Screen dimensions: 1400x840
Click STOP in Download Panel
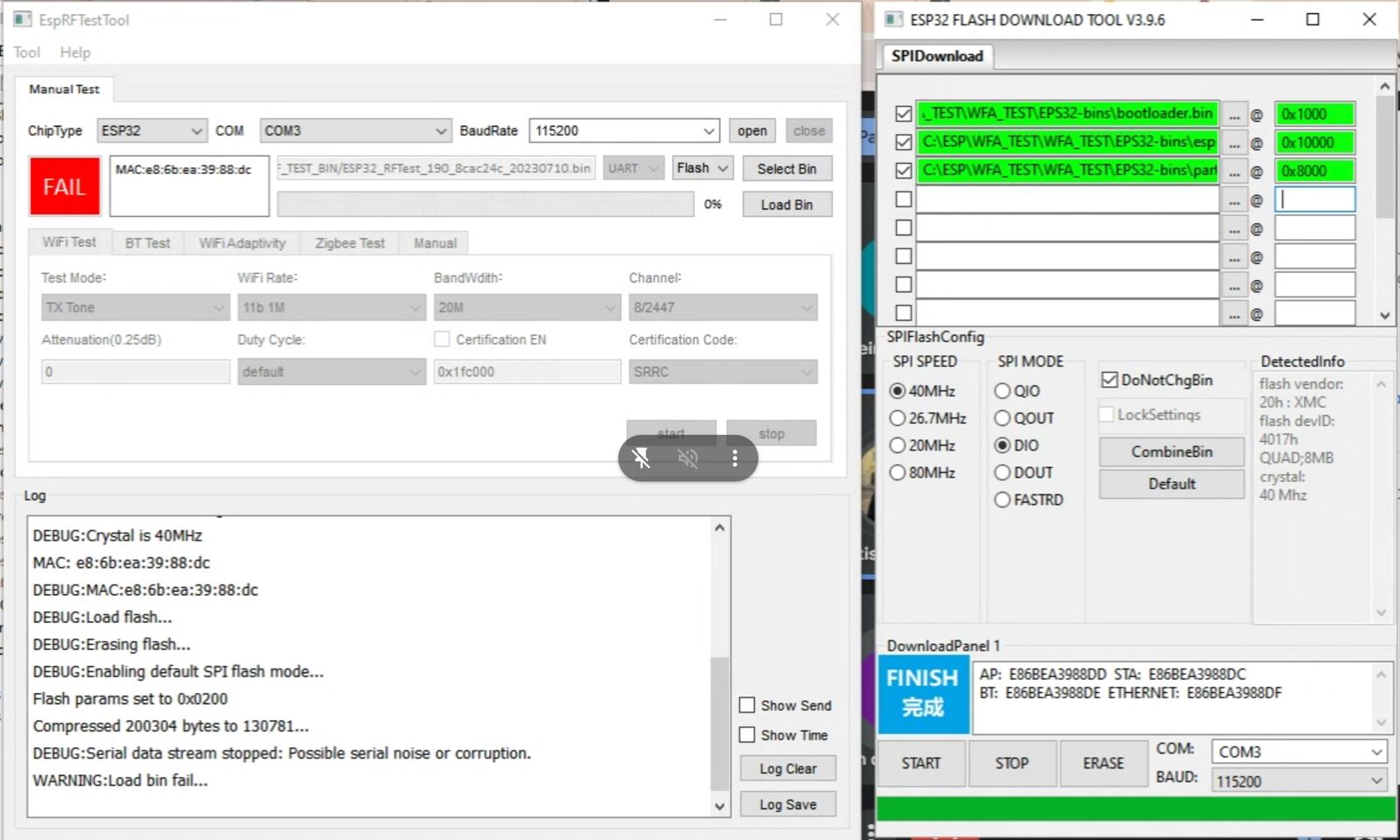click(x=1011, y=763)
